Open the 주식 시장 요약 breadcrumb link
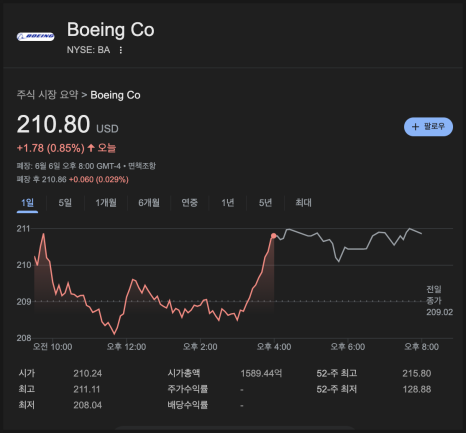Viewport: 466px width, 433px height. pos(47,95)
